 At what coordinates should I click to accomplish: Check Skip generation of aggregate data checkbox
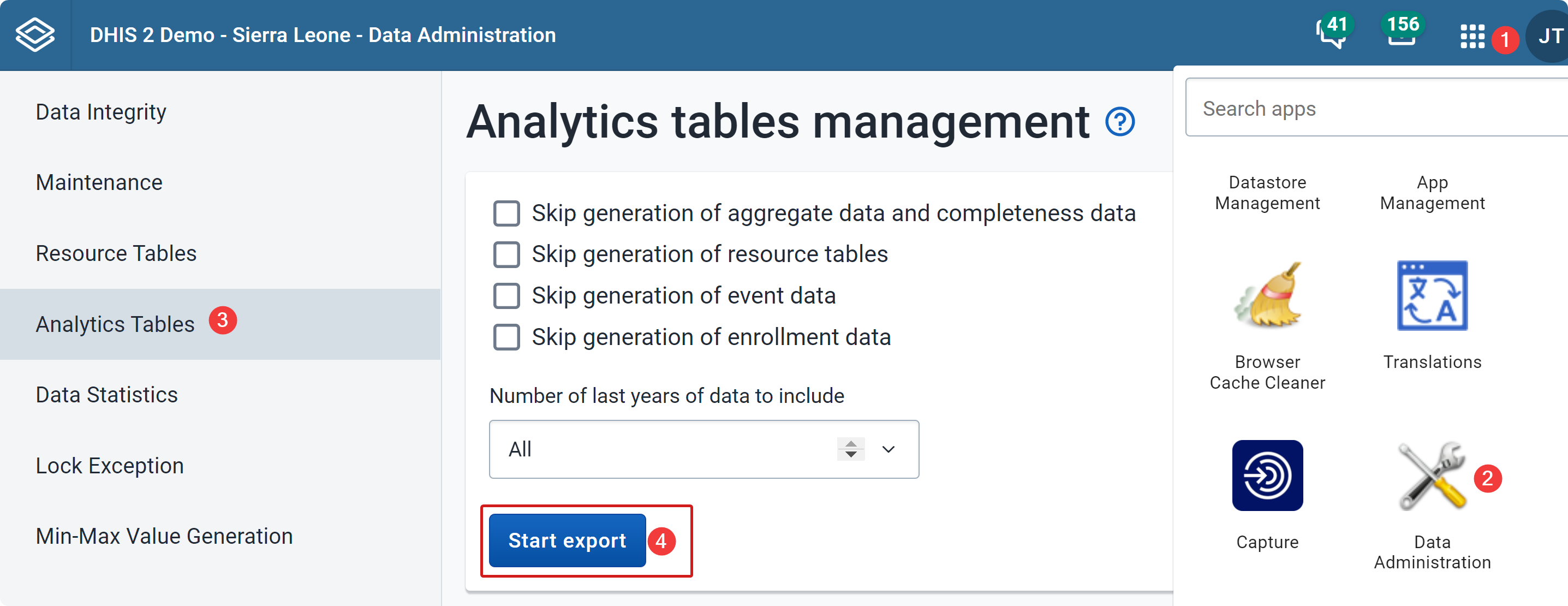pyautogui.click(x=506, y=213)
